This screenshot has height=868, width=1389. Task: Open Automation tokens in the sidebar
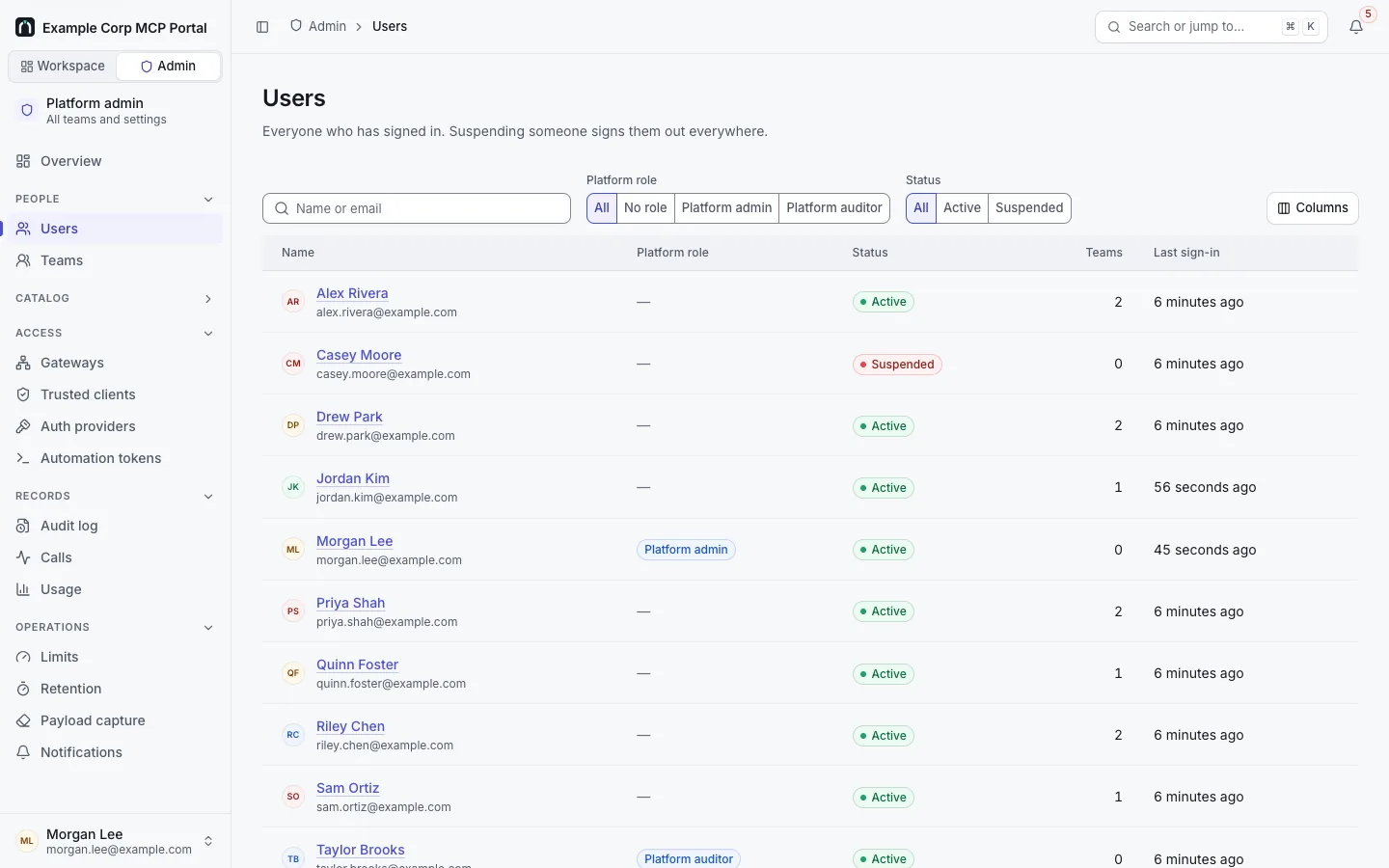pos(115,458)
